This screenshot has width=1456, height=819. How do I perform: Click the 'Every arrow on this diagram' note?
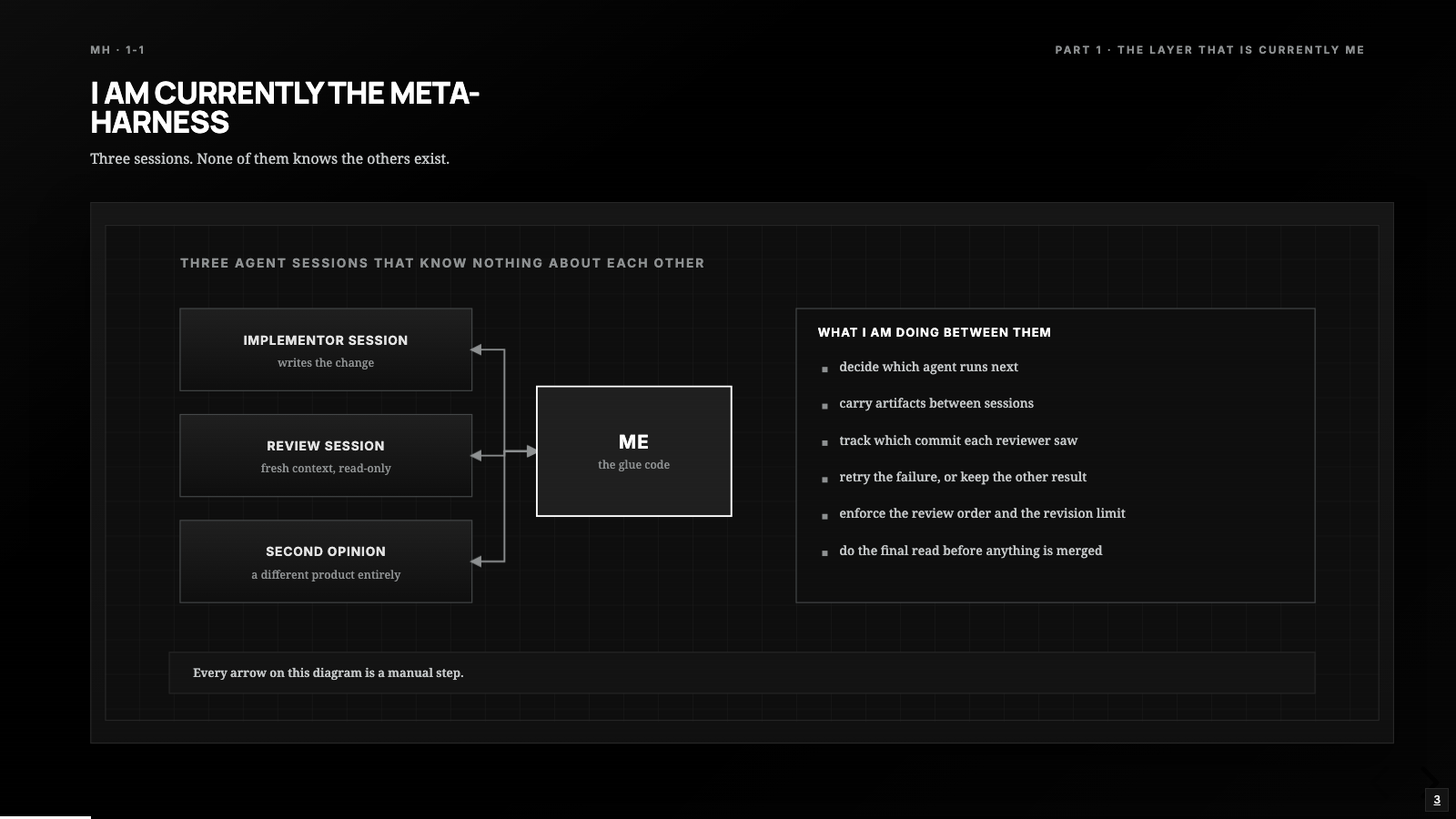(x=328, y=672)
